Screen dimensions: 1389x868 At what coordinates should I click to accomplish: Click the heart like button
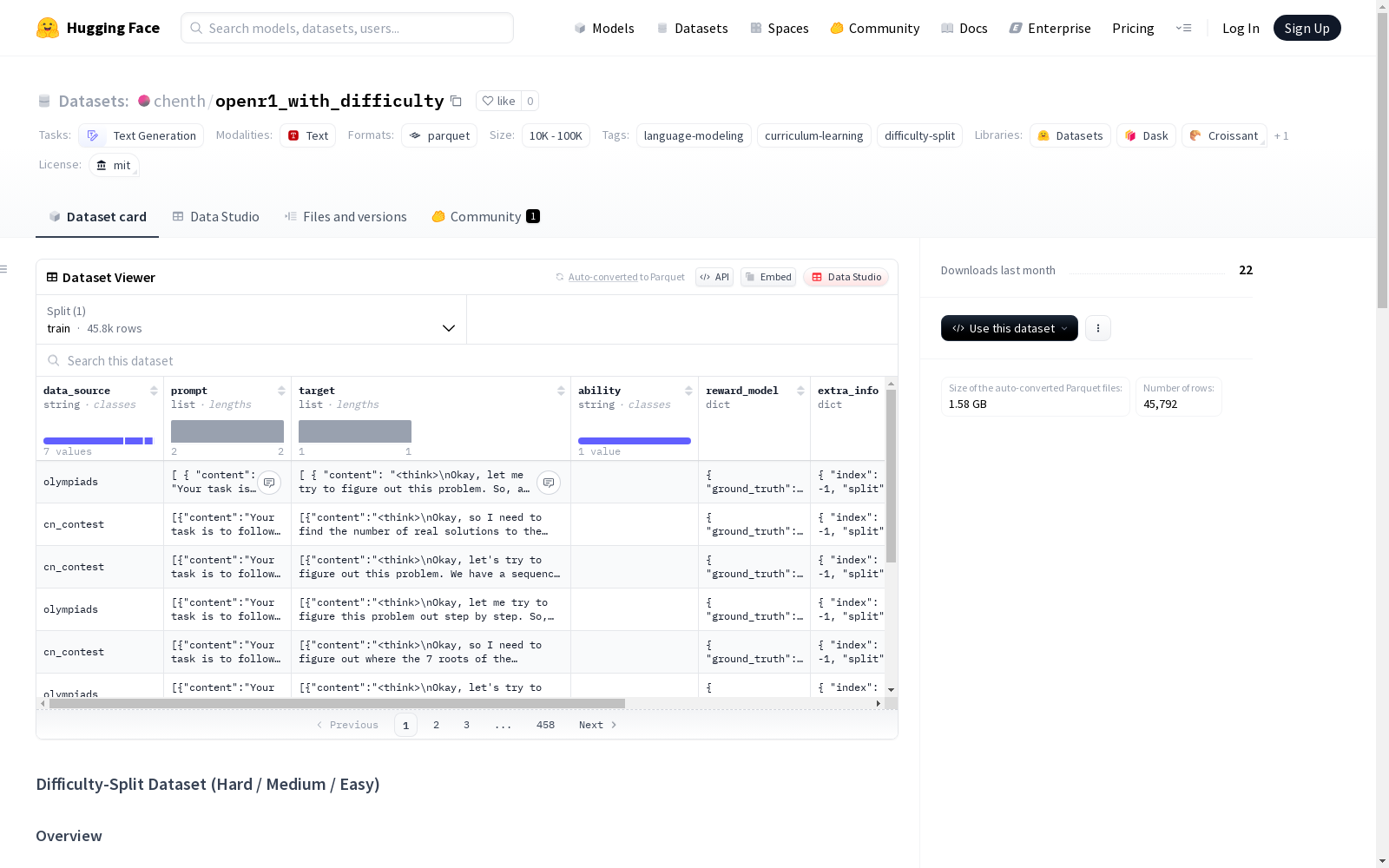tap(498, 101)
